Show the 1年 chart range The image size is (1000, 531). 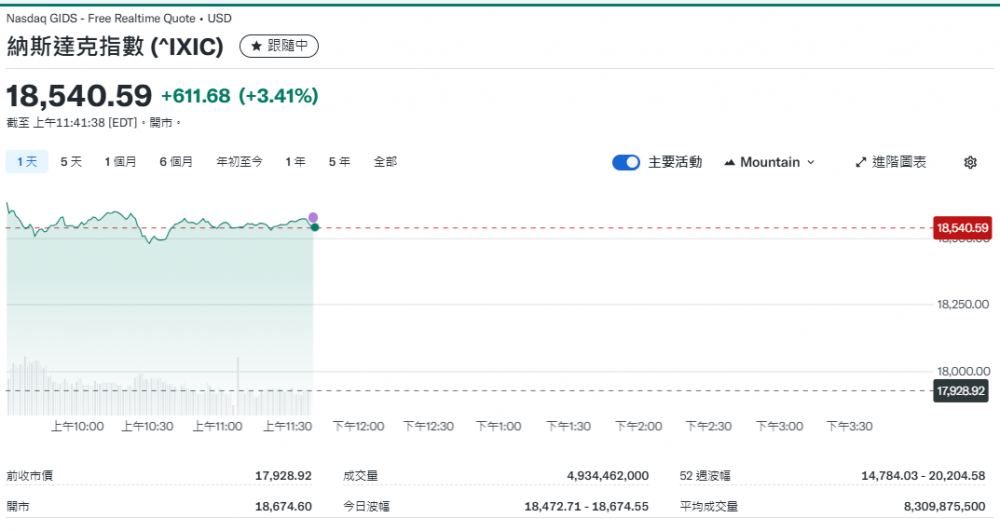[x=295, y=162]
